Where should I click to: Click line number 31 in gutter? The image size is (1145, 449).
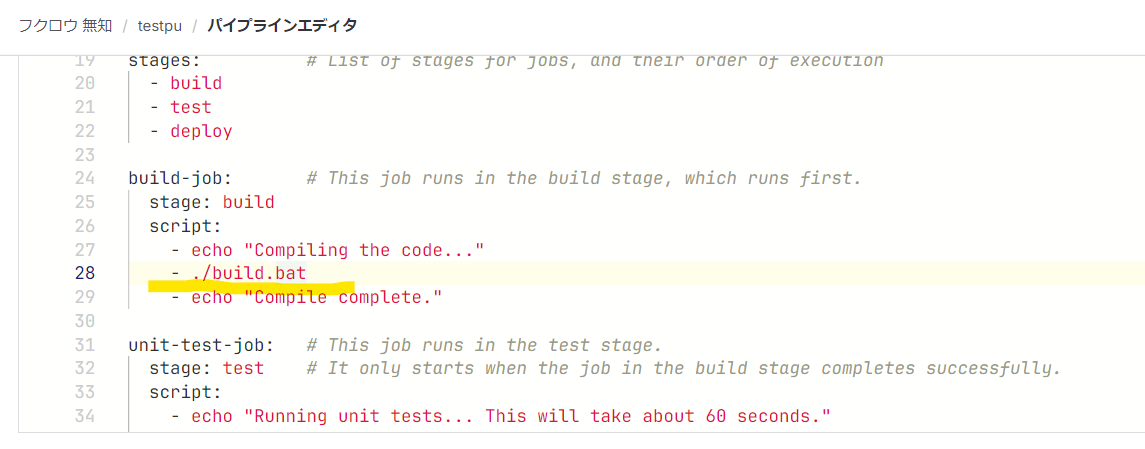click(x=85, y=345)
